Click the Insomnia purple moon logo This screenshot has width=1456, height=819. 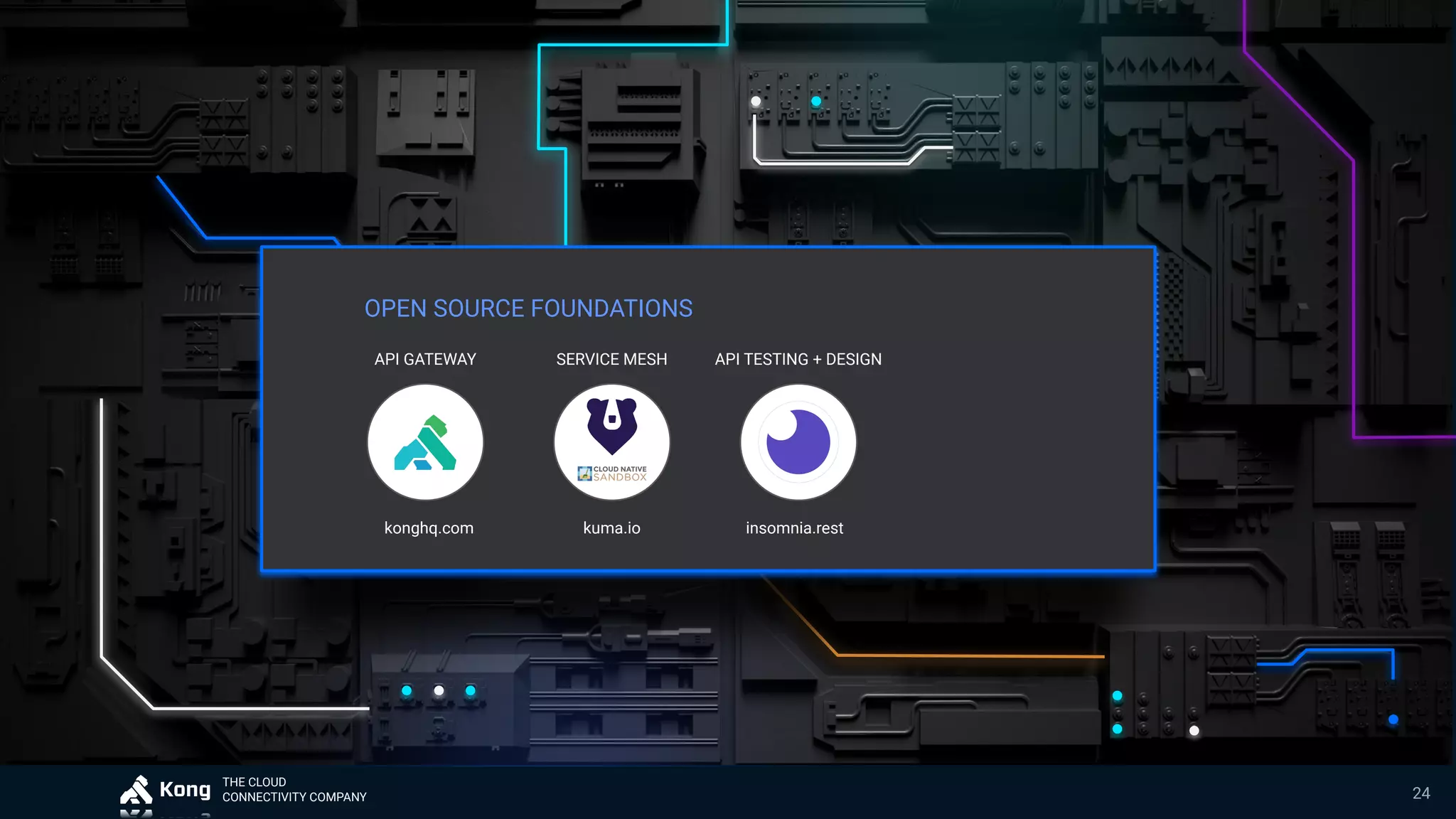pos(798,442)
